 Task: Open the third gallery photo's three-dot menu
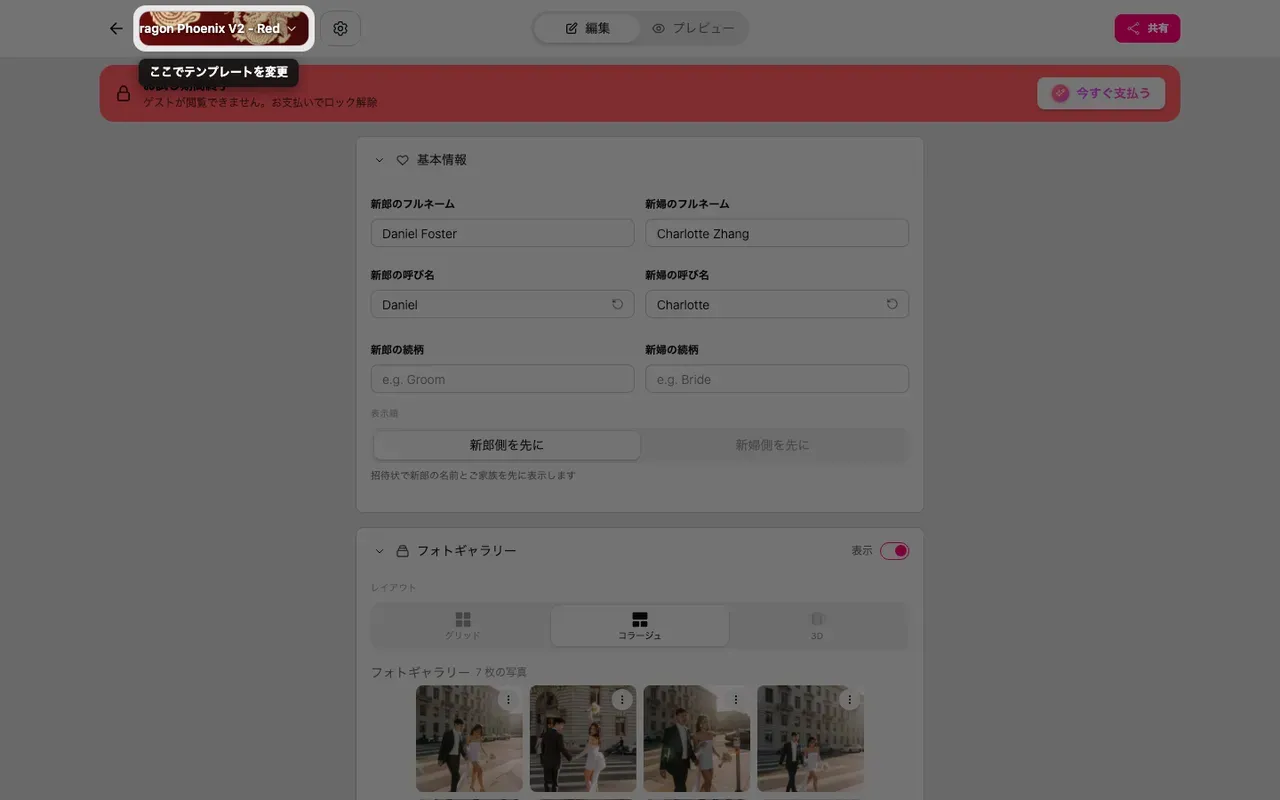736,700
